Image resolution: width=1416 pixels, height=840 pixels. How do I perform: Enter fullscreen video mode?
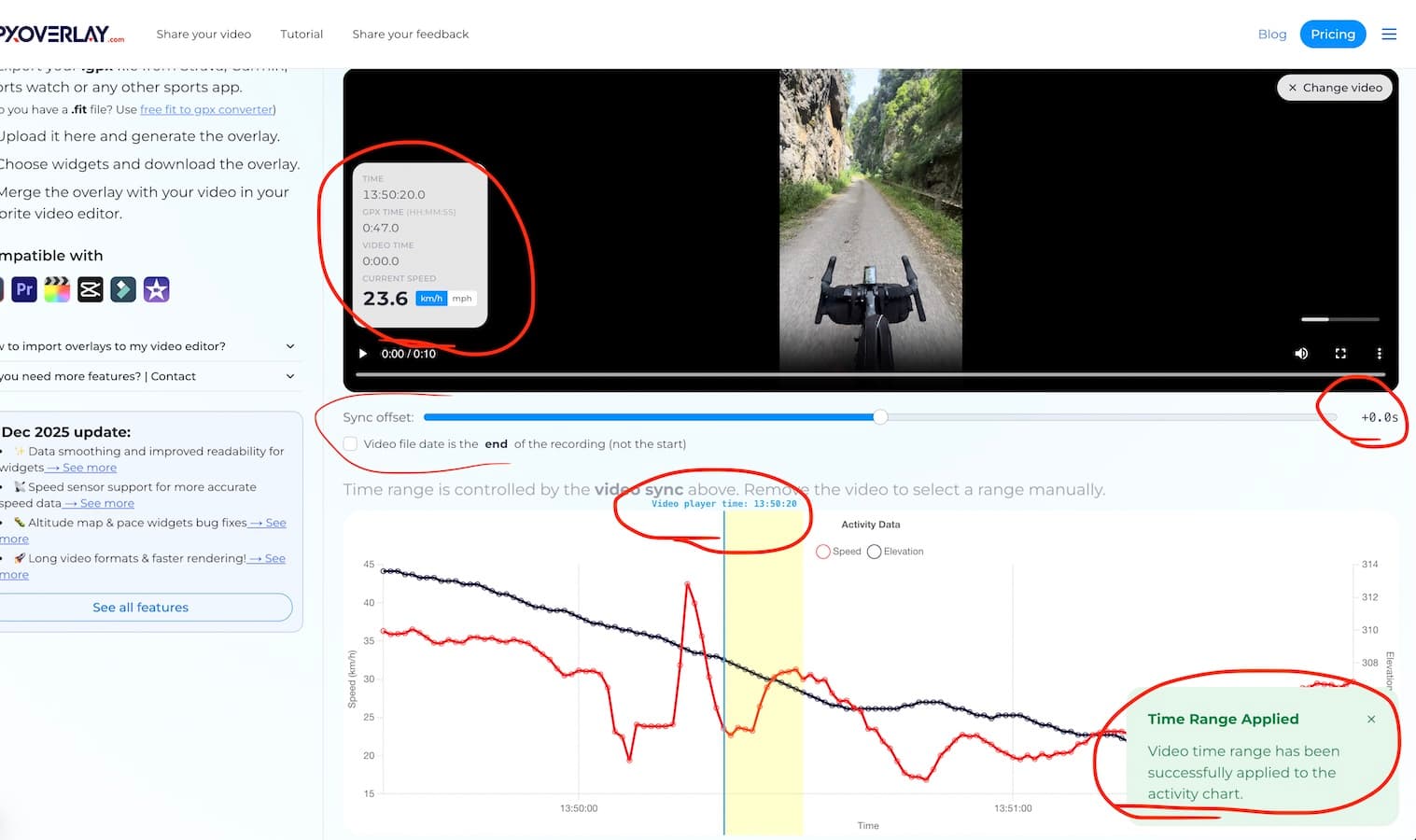coord(1340,354)
